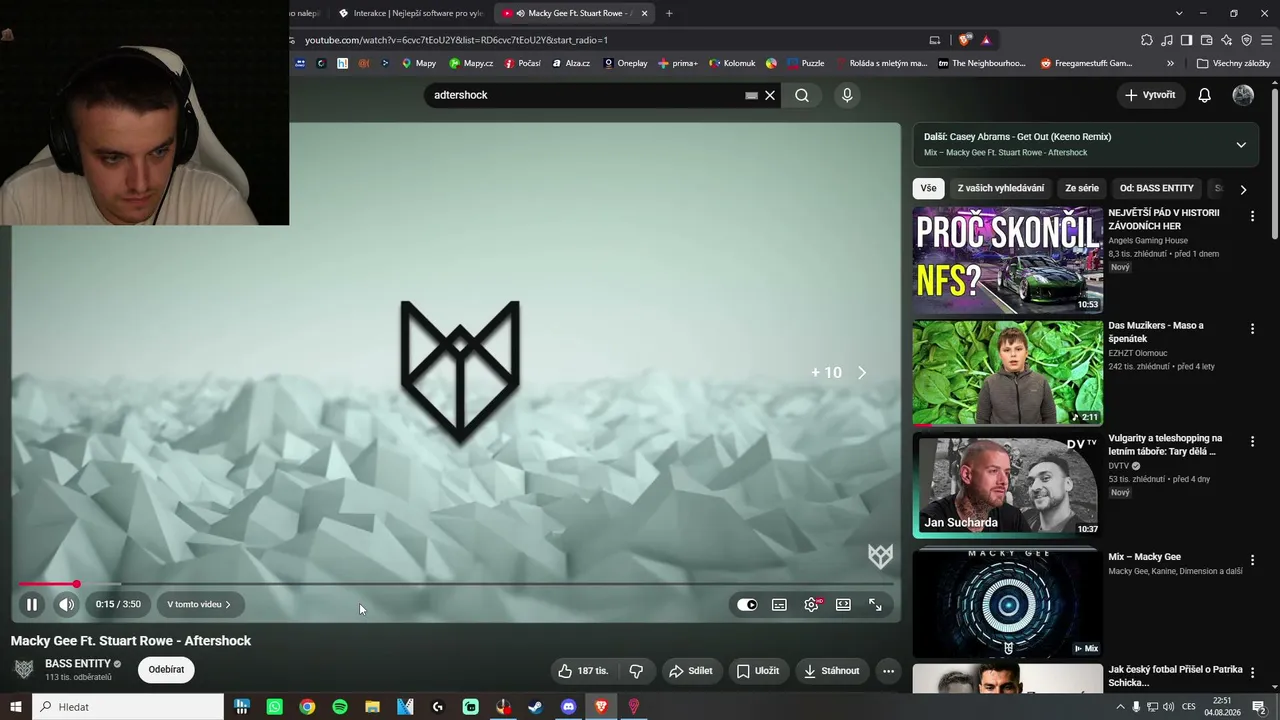Pause the Aftershock video
Screen dimensions: 1280x720
32,604
